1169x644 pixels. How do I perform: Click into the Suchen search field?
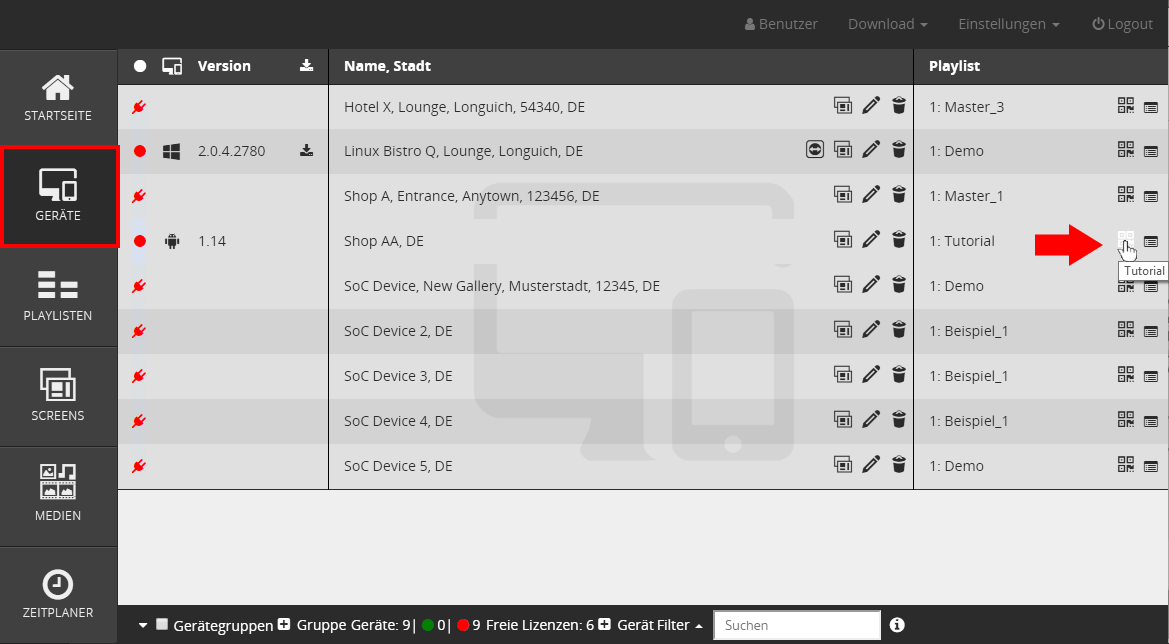pos(796,625)
